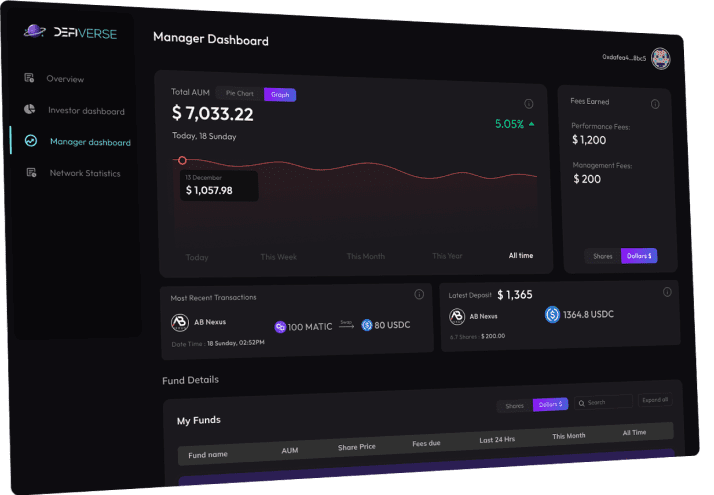Click the Latest Deposit info icon
Image resolution: width=714 pixels, height=495 pixels.
[x=667, y=292]
